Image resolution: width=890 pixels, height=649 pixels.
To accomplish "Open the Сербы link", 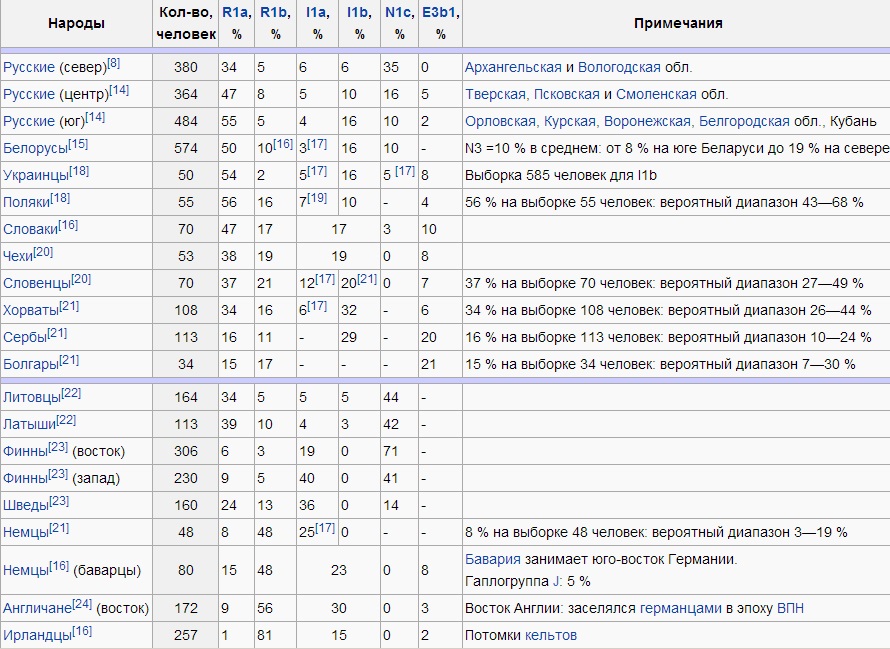I will (x=25, y=338).
